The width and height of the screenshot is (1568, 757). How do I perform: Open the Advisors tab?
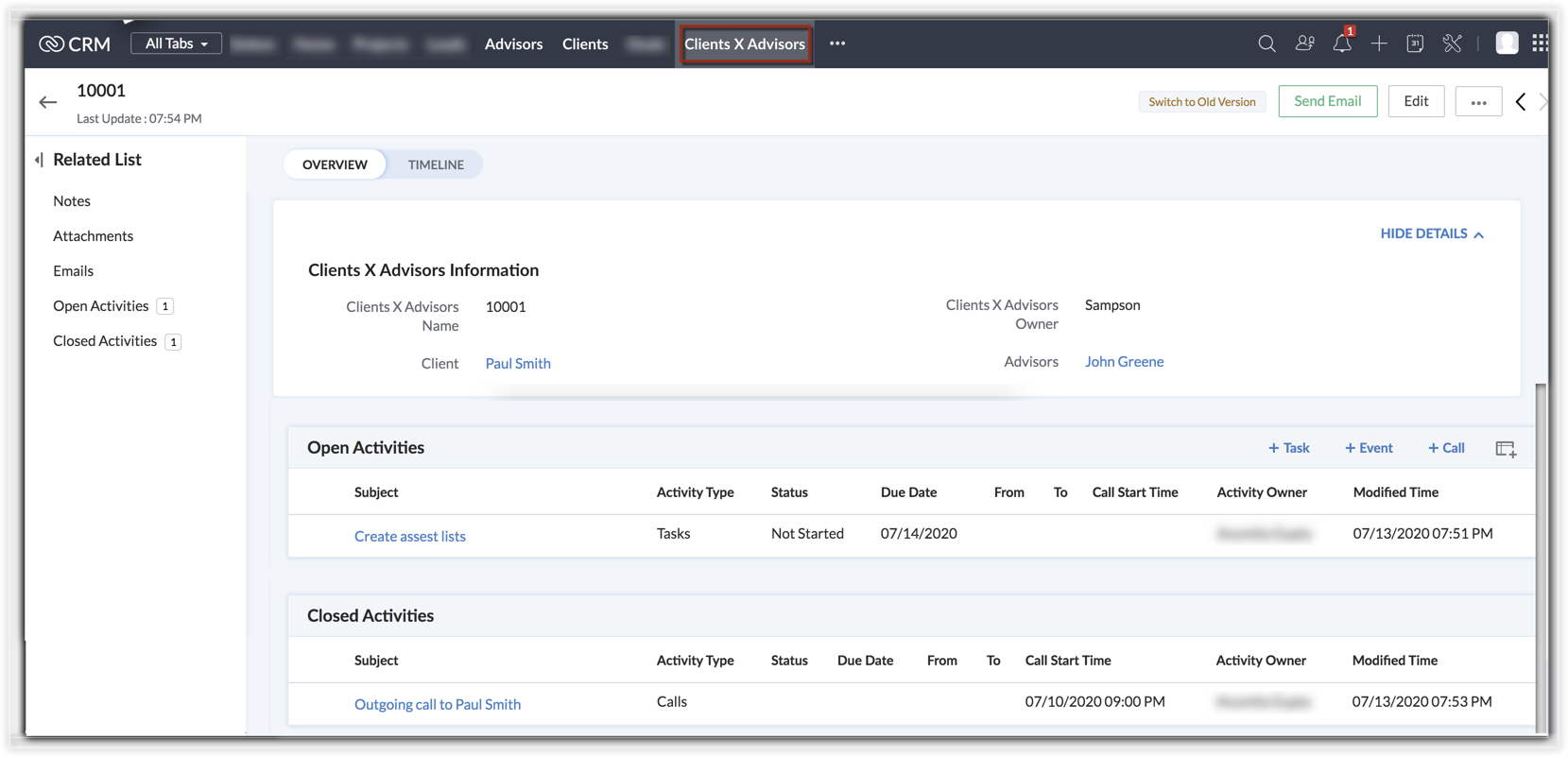coord(513,43)
